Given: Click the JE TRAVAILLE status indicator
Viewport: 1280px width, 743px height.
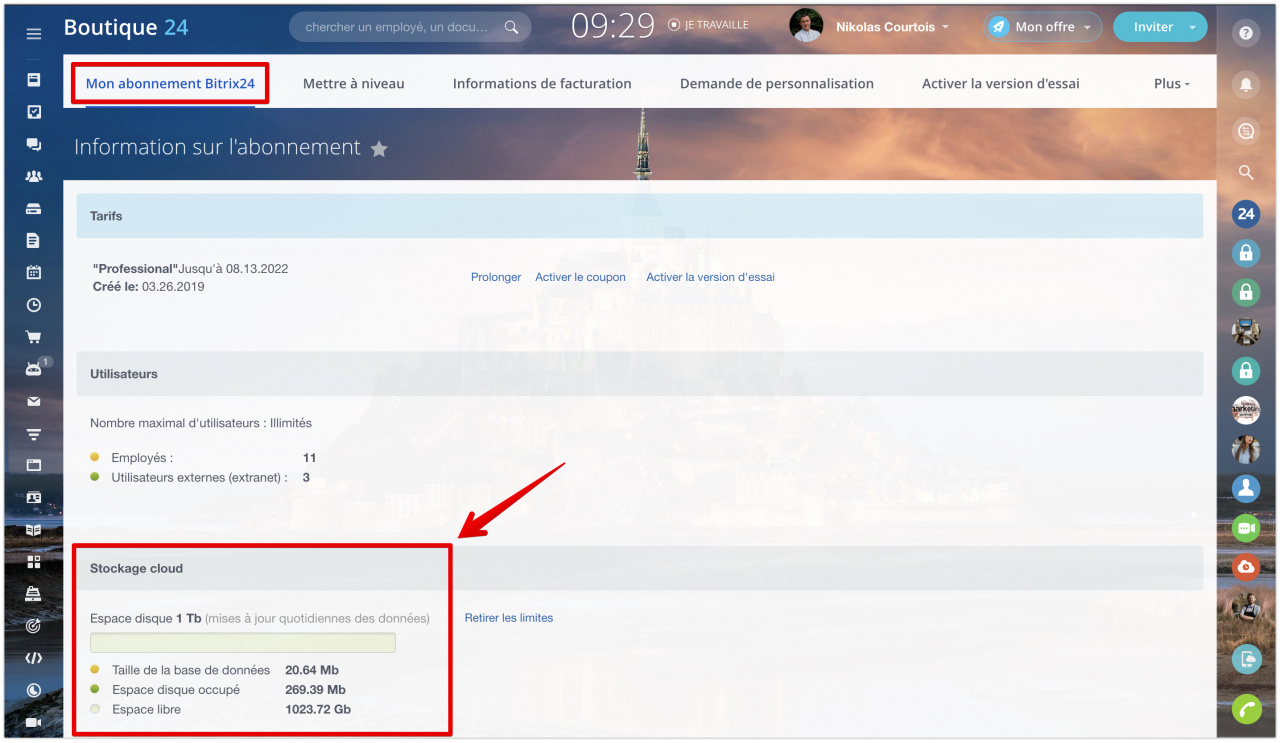Looking at the screenshot, I should [708, 25].
